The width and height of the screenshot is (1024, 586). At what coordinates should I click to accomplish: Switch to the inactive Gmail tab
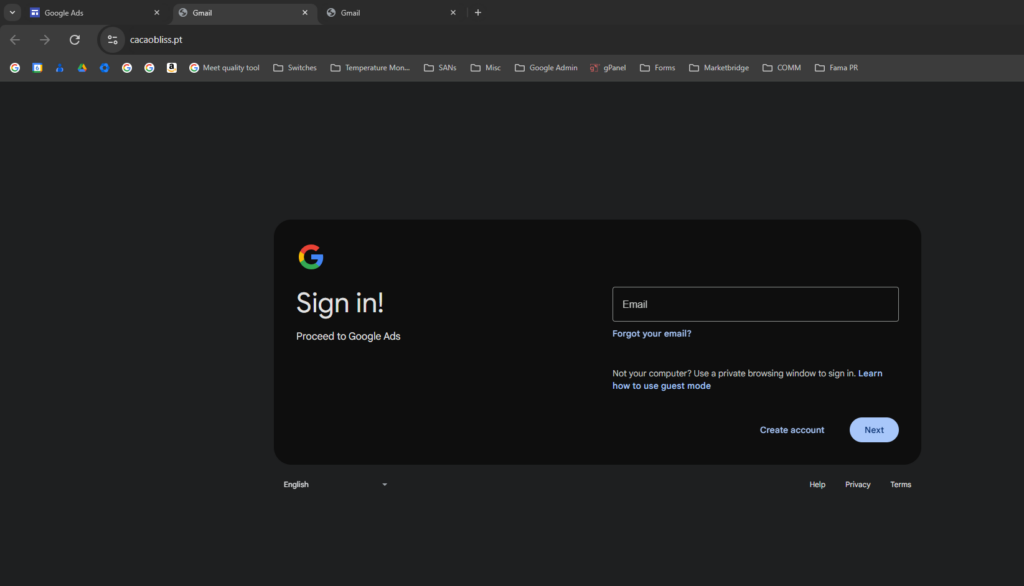pyautogui.click(x=390, y=13)
